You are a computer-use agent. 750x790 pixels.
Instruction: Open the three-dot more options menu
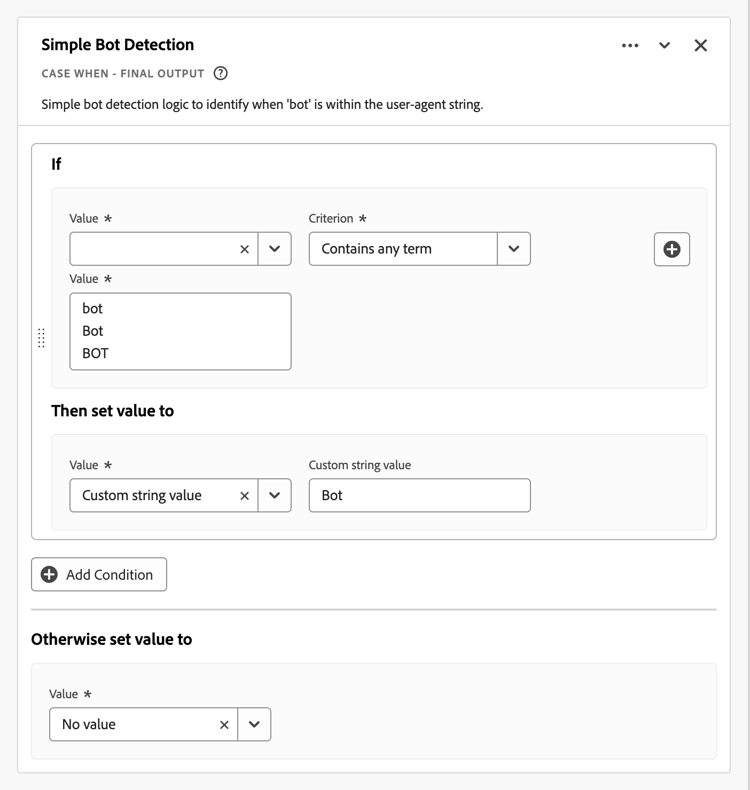pyautogui.click(x=630, y=45)
